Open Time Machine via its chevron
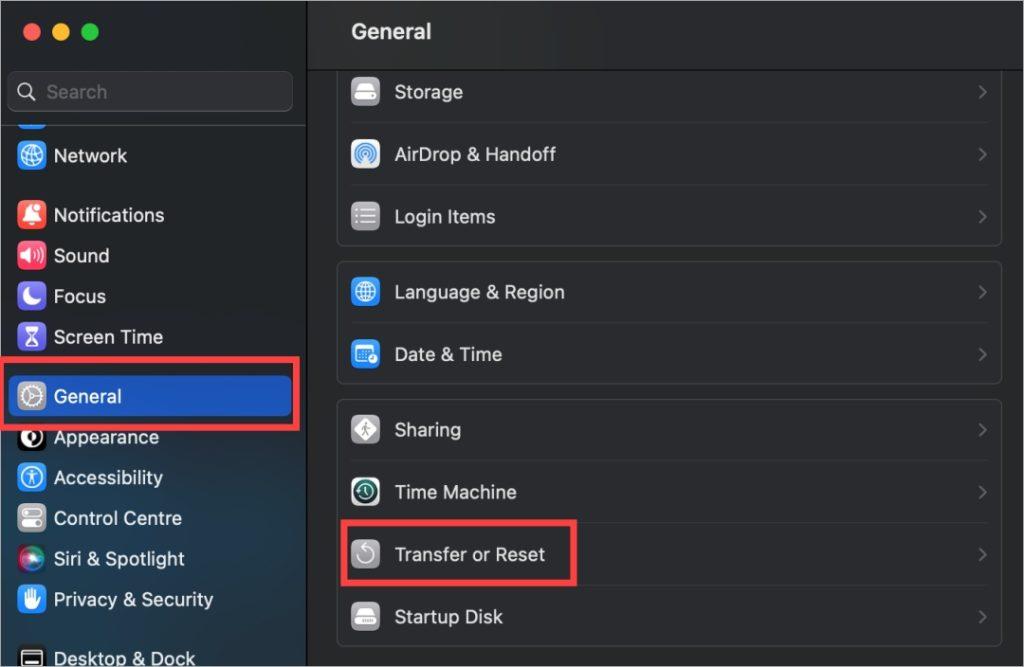 982,492
